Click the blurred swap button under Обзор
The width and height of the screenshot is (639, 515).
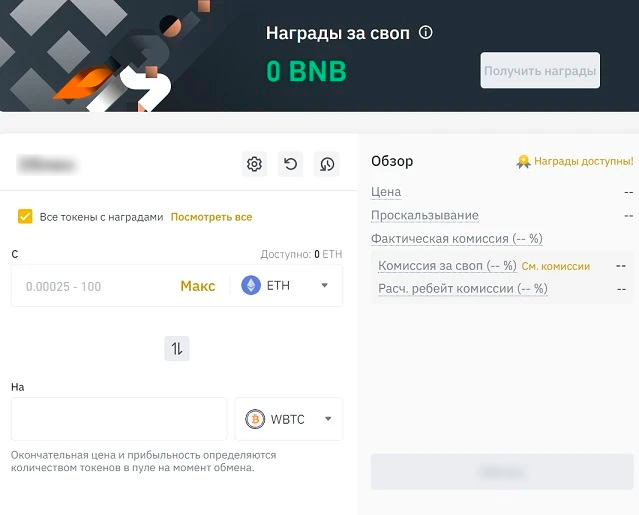pos(502,472)
